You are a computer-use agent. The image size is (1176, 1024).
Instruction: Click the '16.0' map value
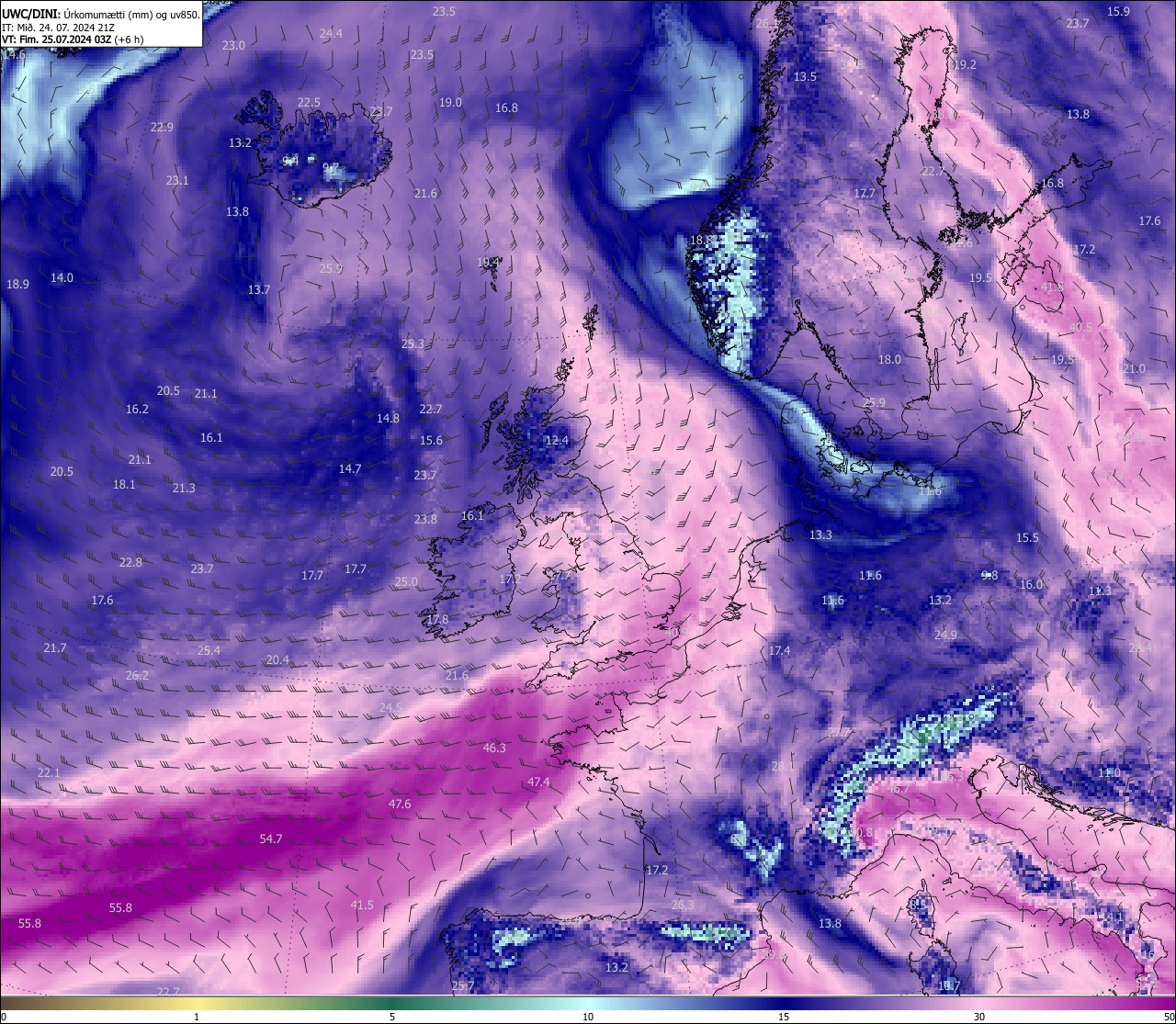(1031, 585)
